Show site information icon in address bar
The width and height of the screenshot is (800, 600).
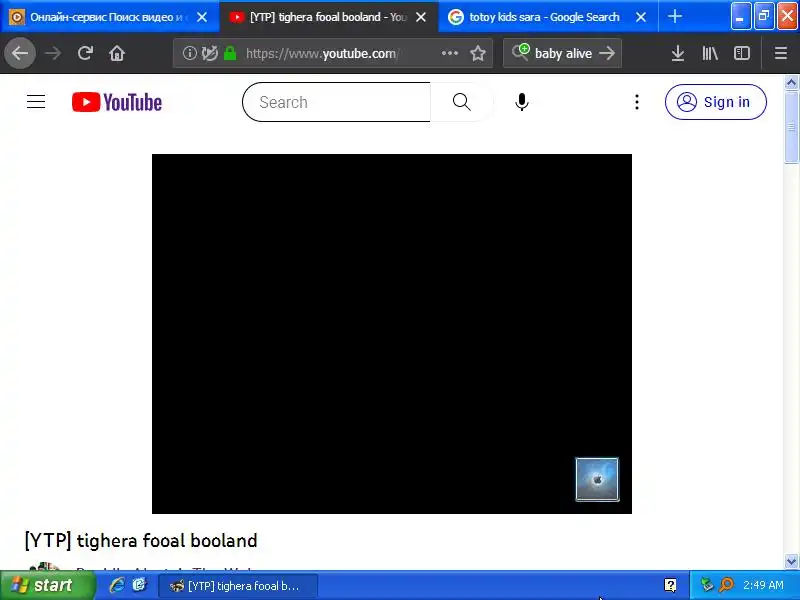[189, 53]
